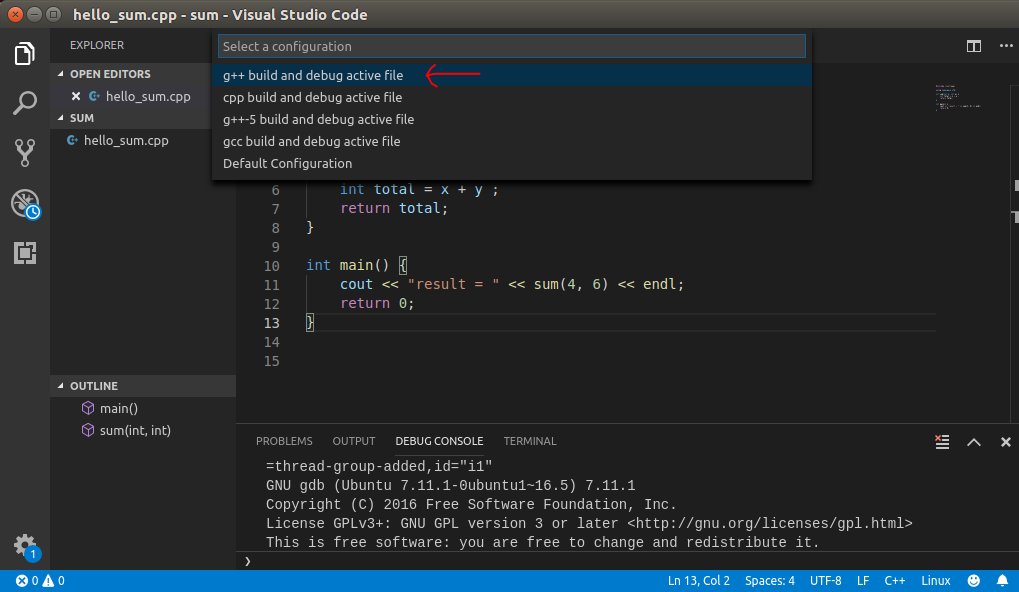The image size is (1019, 592).
Task: Open the Source Control view
Action: click(x=25, y=153)
